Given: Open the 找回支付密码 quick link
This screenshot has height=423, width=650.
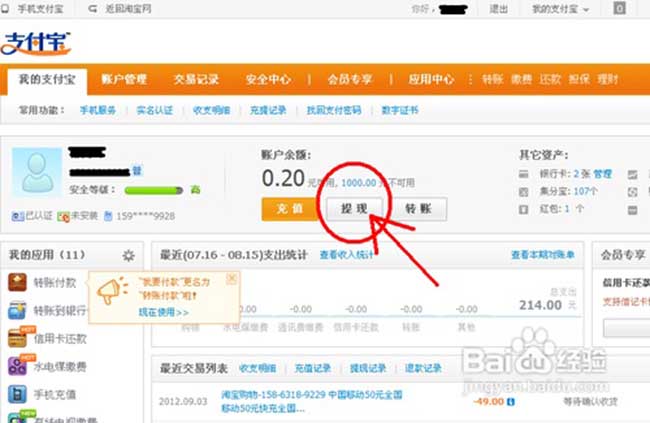Looking at the screenshot, I should coord(334,110).
